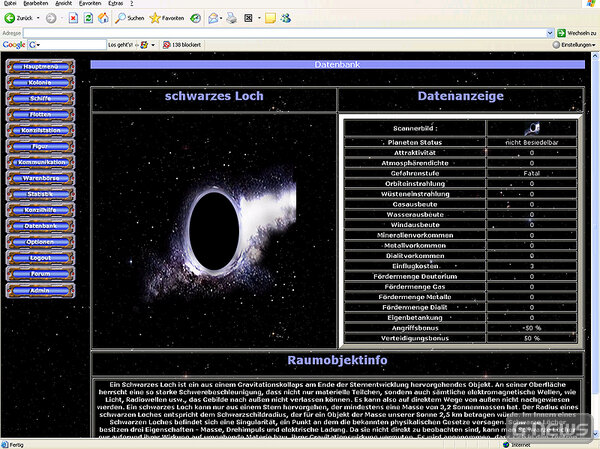Image resolution: width=600 pixels, height=449 pixels.
Task: Open the Kolonie sidebar button
Action: pyautogui.click(x=41, y=83)
